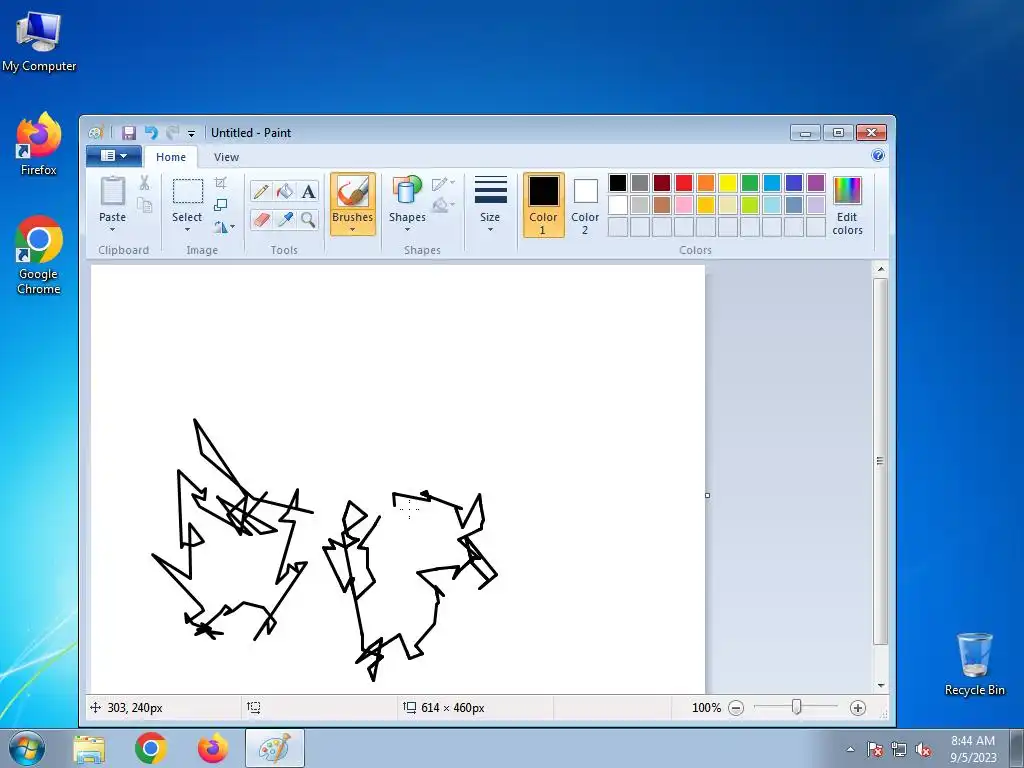Click the Save icon in quick access toolbar

click(129, 133)
